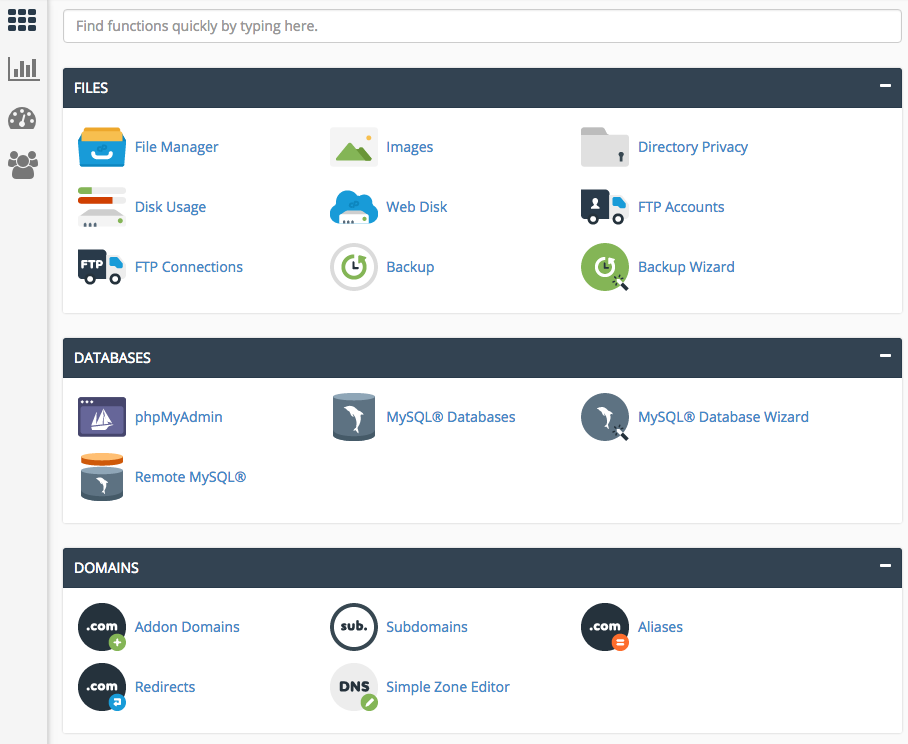Open the Backup Wizard icon

605,267
